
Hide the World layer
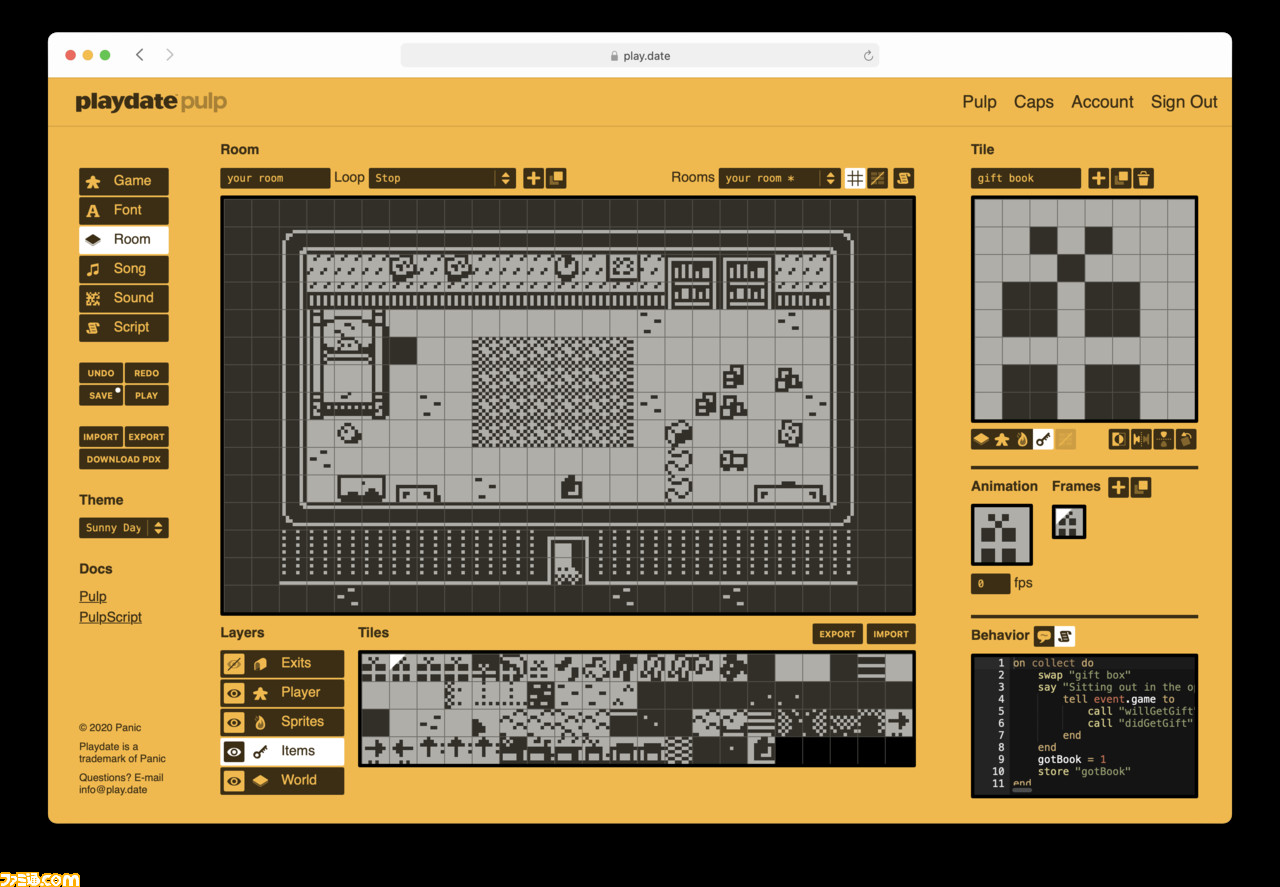234,781
